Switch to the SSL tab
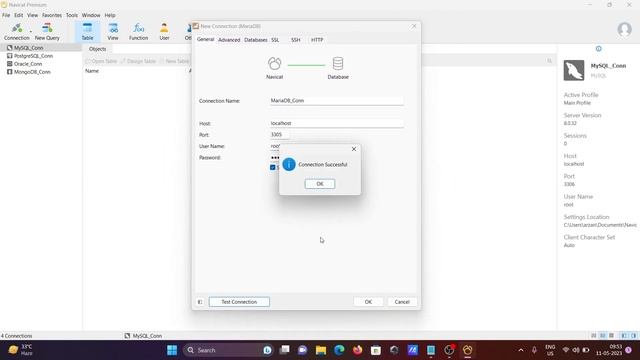Screen dimensions: 640x360 click(275, 40)
